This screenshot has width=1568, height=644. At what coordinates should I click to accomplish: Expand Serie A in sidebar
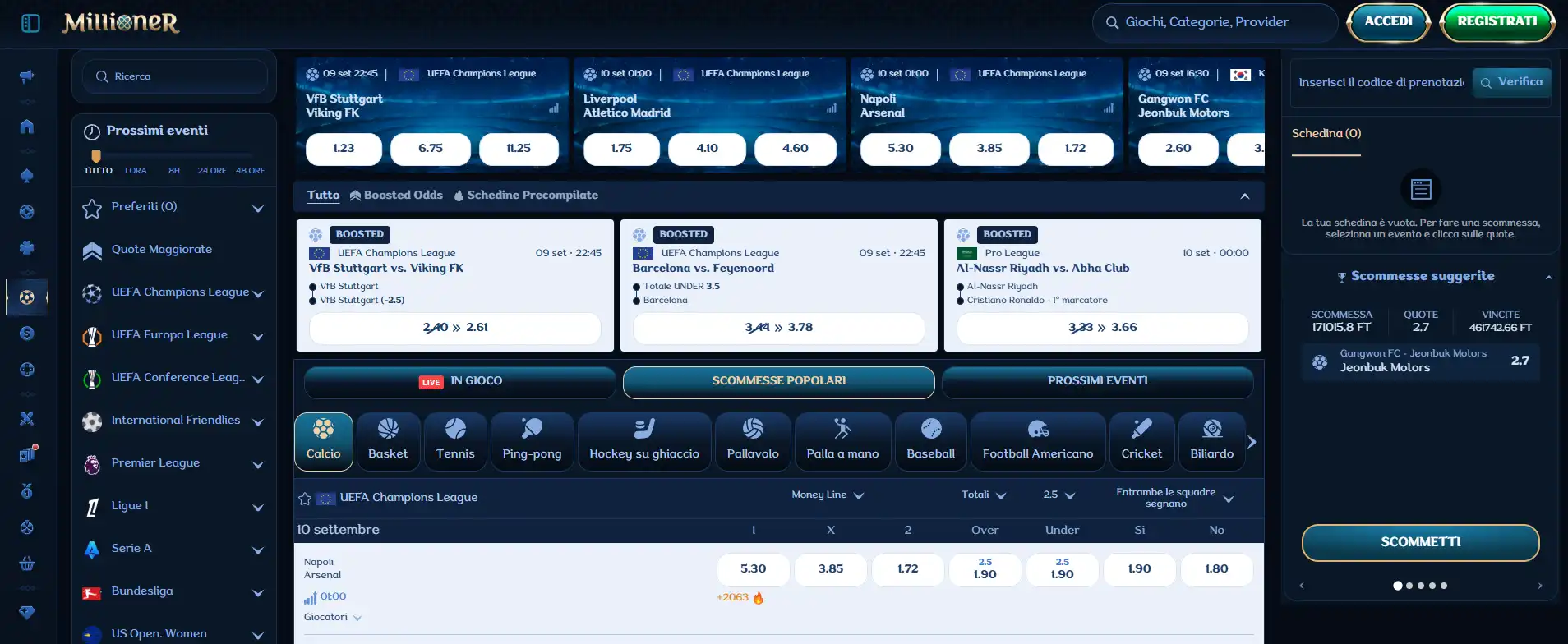258,550
